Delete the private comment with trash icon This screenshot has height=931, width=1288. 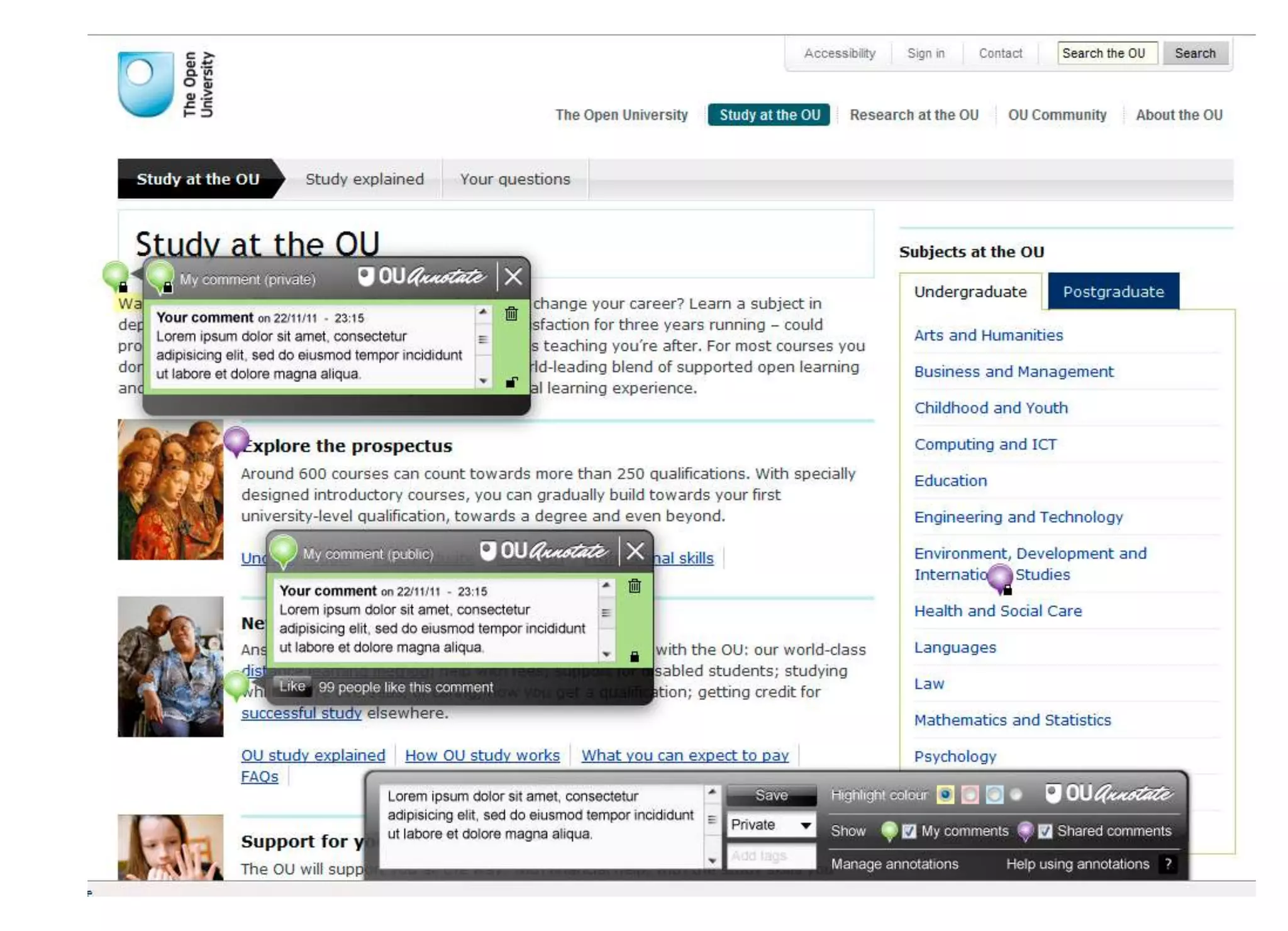coord(511,313)
